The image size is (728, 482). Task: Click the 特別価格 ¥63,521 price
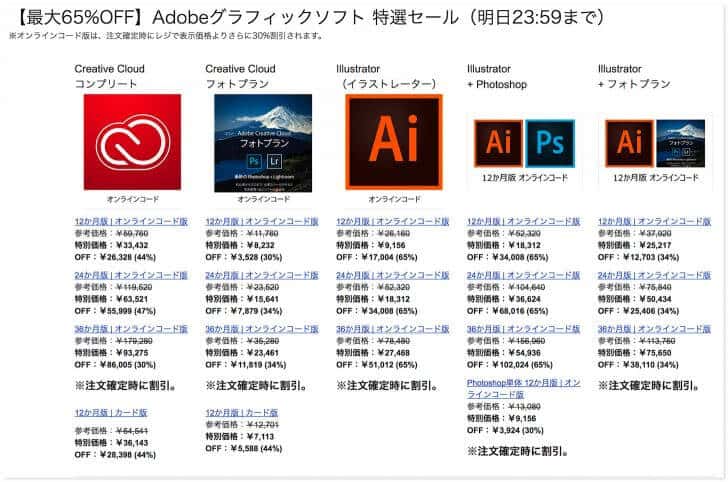111,299
